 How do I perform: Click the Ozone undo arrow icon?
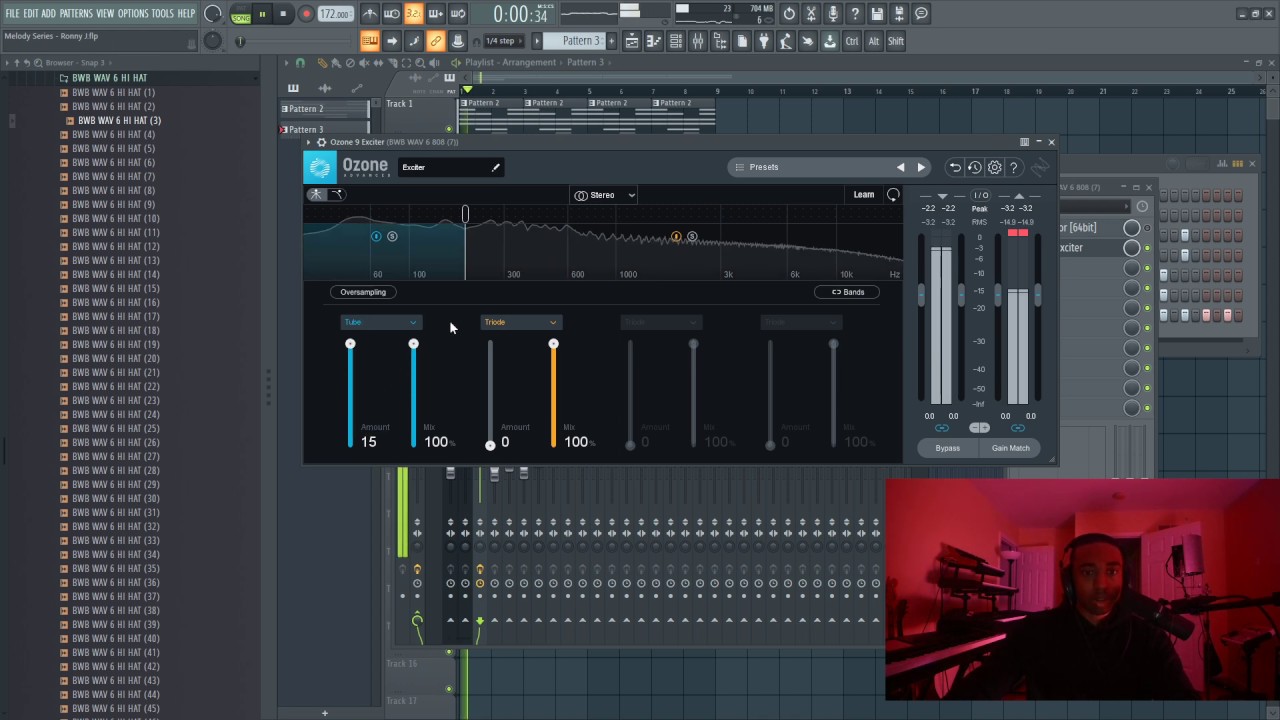955,168
